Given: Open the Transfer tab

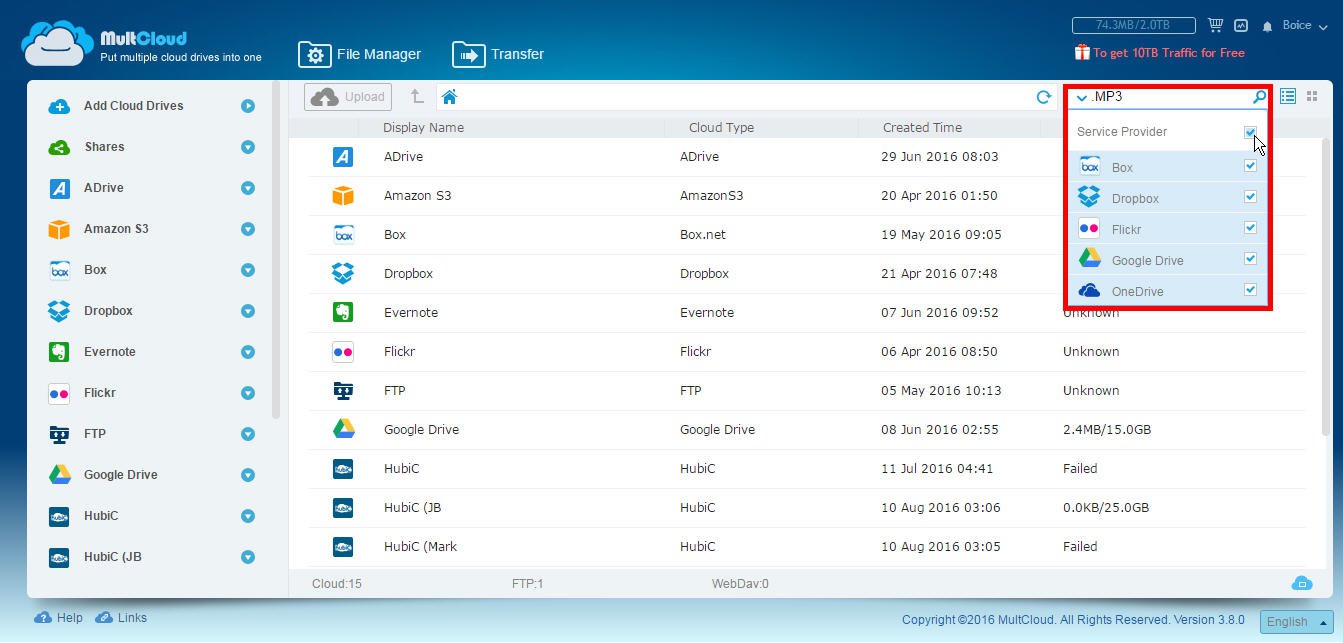Looking at the screenshot, I should click(498, 54).
